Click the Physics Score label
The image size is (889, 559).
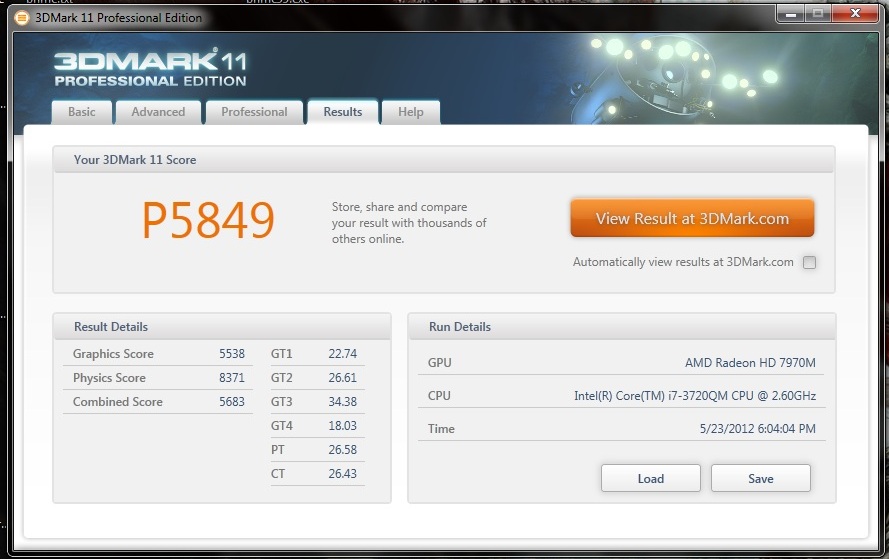109,378
